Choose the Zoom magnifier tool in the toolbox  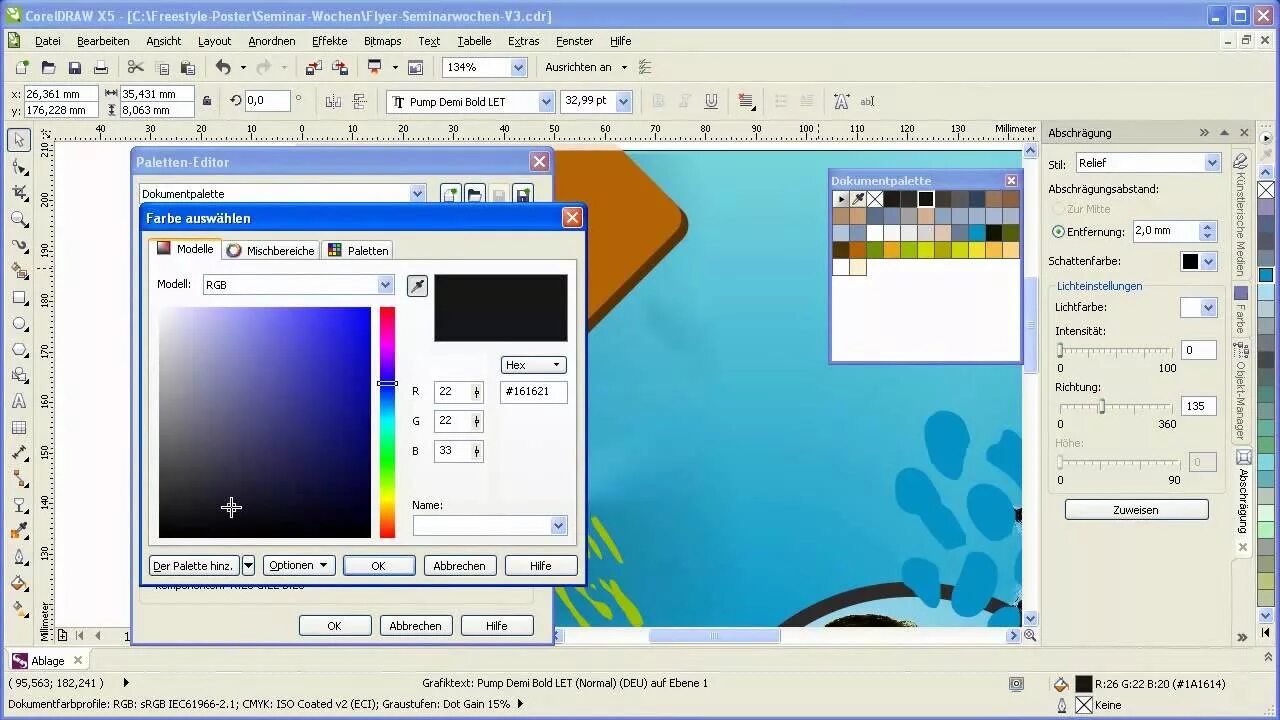click(x=19, y=219)
